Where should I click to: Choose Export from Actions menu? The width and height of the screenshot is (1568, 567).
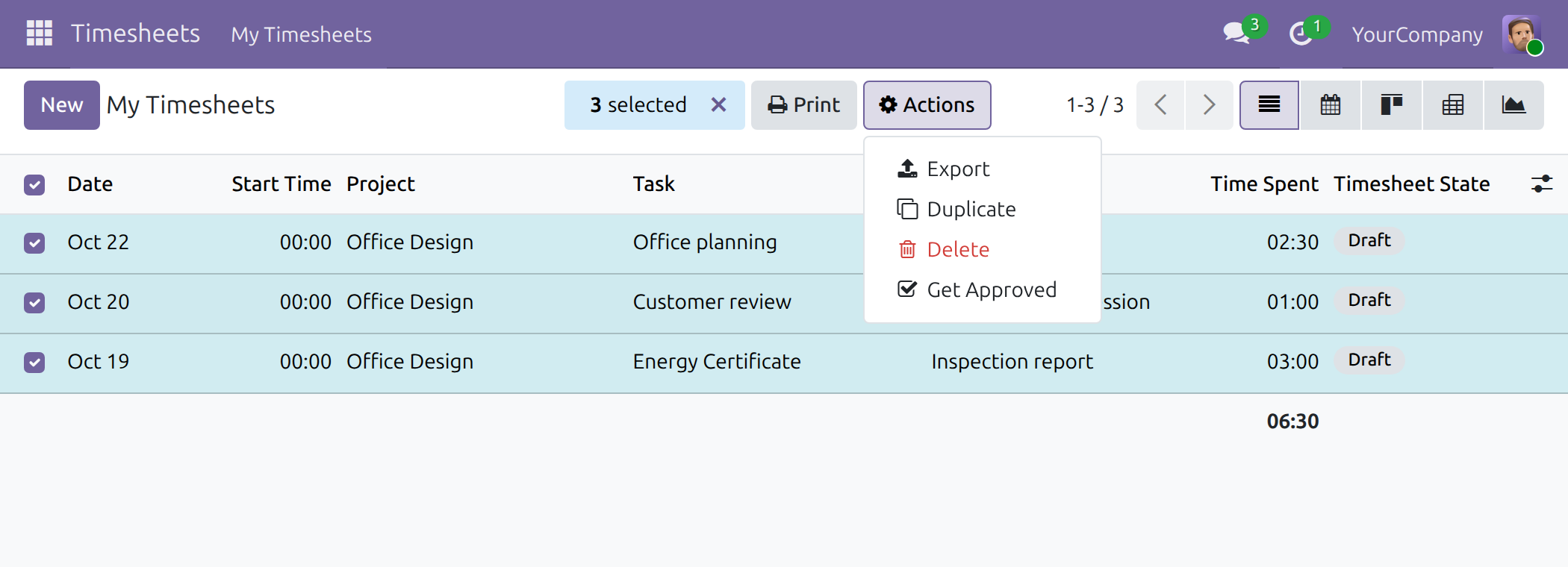[x=983, y=169]
